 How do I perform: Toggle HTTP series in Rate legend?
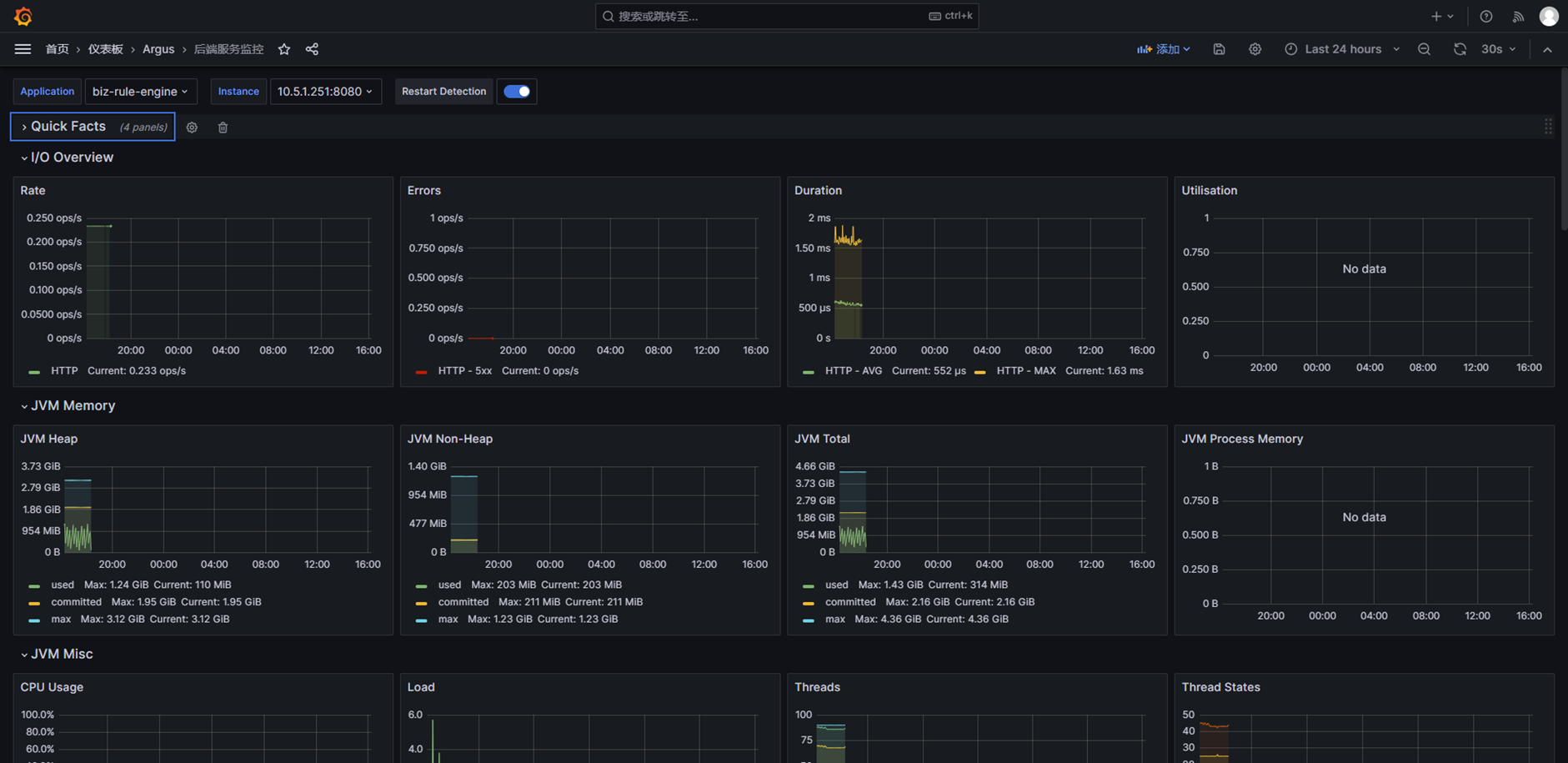pos(64,371)
